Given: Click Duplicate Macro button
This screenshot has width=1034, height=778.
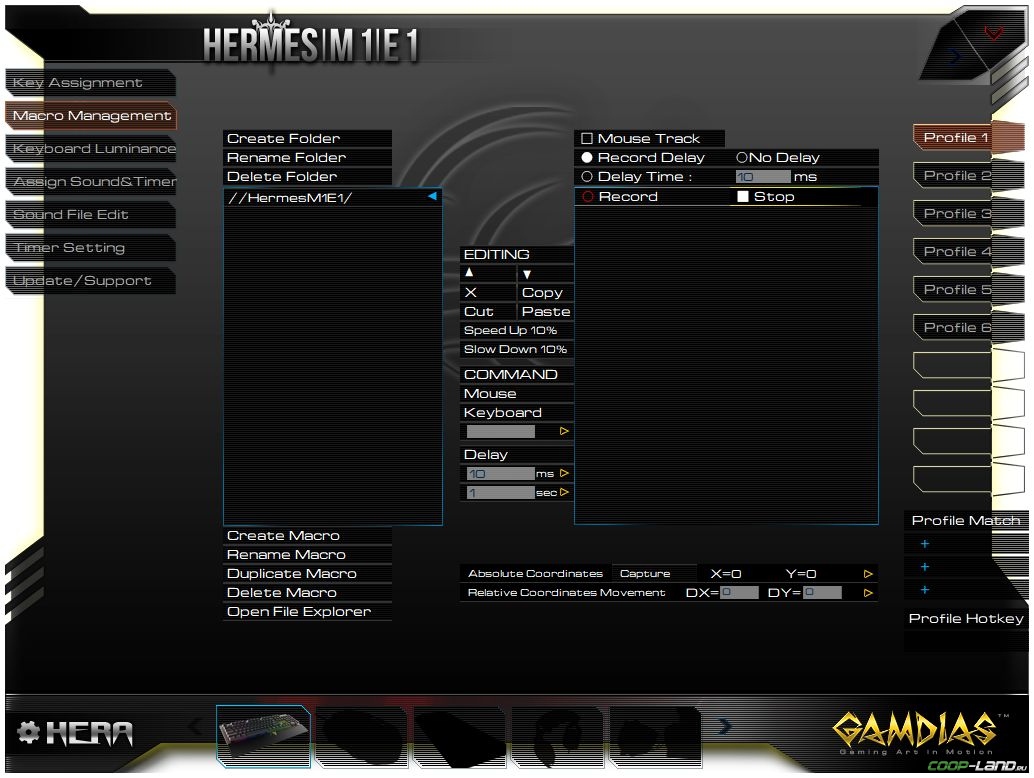Looking at the screenshot, I should pos(307,574).
